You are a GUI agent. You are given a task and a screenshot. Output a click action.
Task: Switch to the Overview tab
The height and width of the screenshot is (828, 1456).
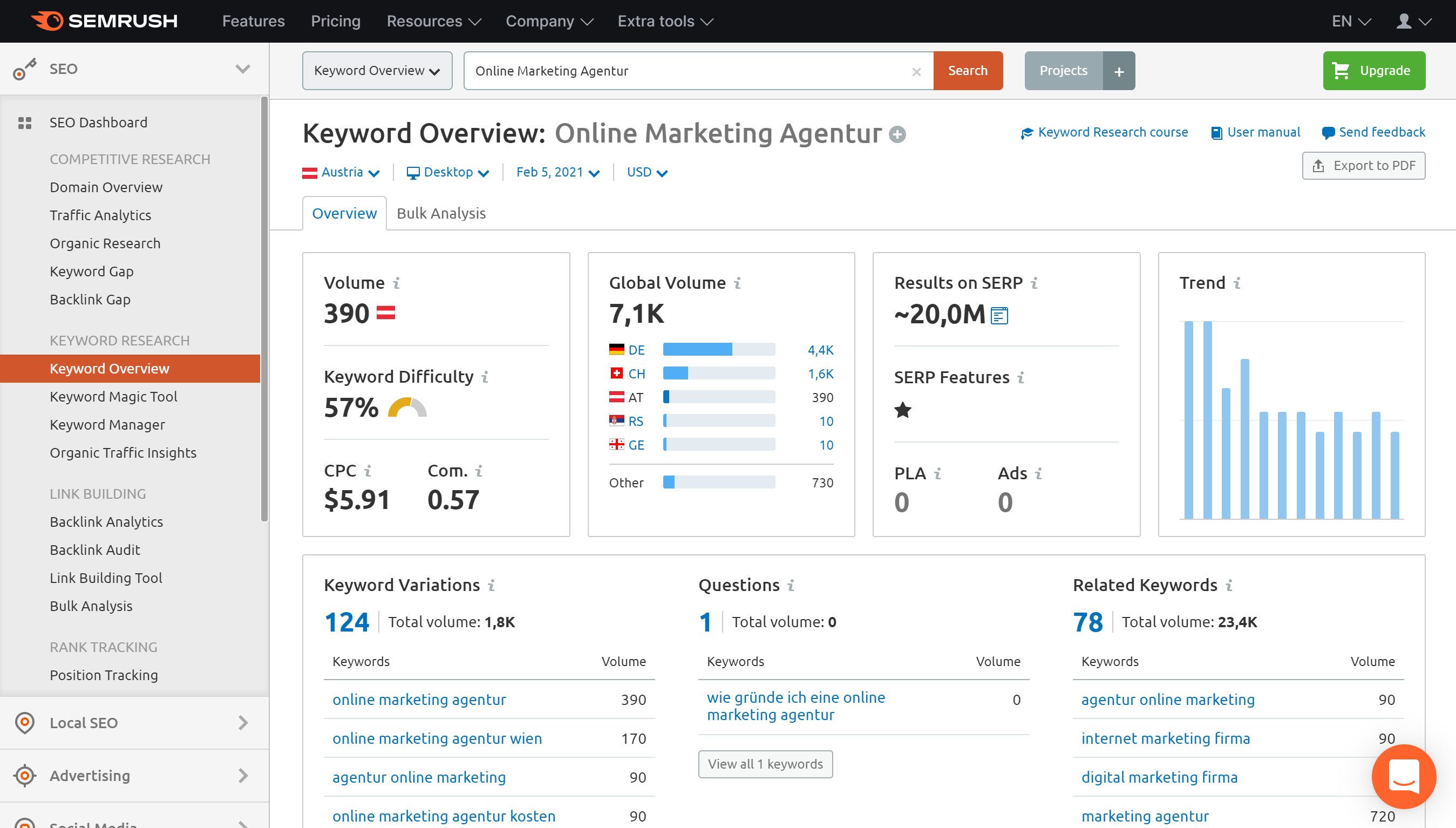(x=344, y=213)
